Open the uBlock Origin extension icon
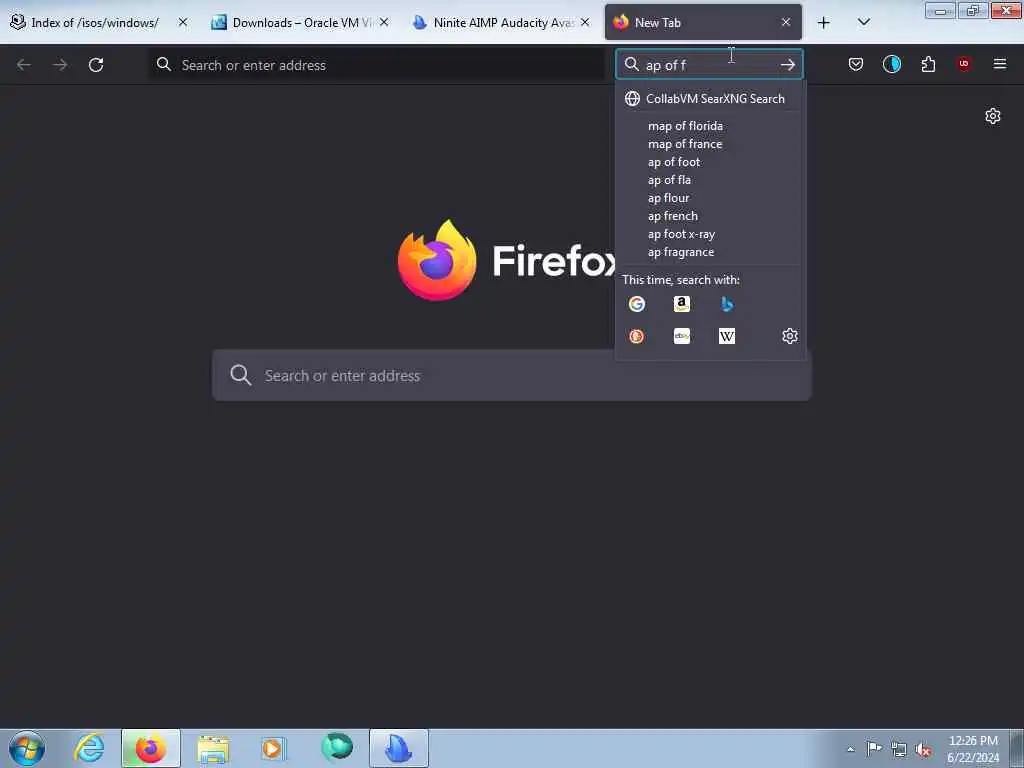 964,64
